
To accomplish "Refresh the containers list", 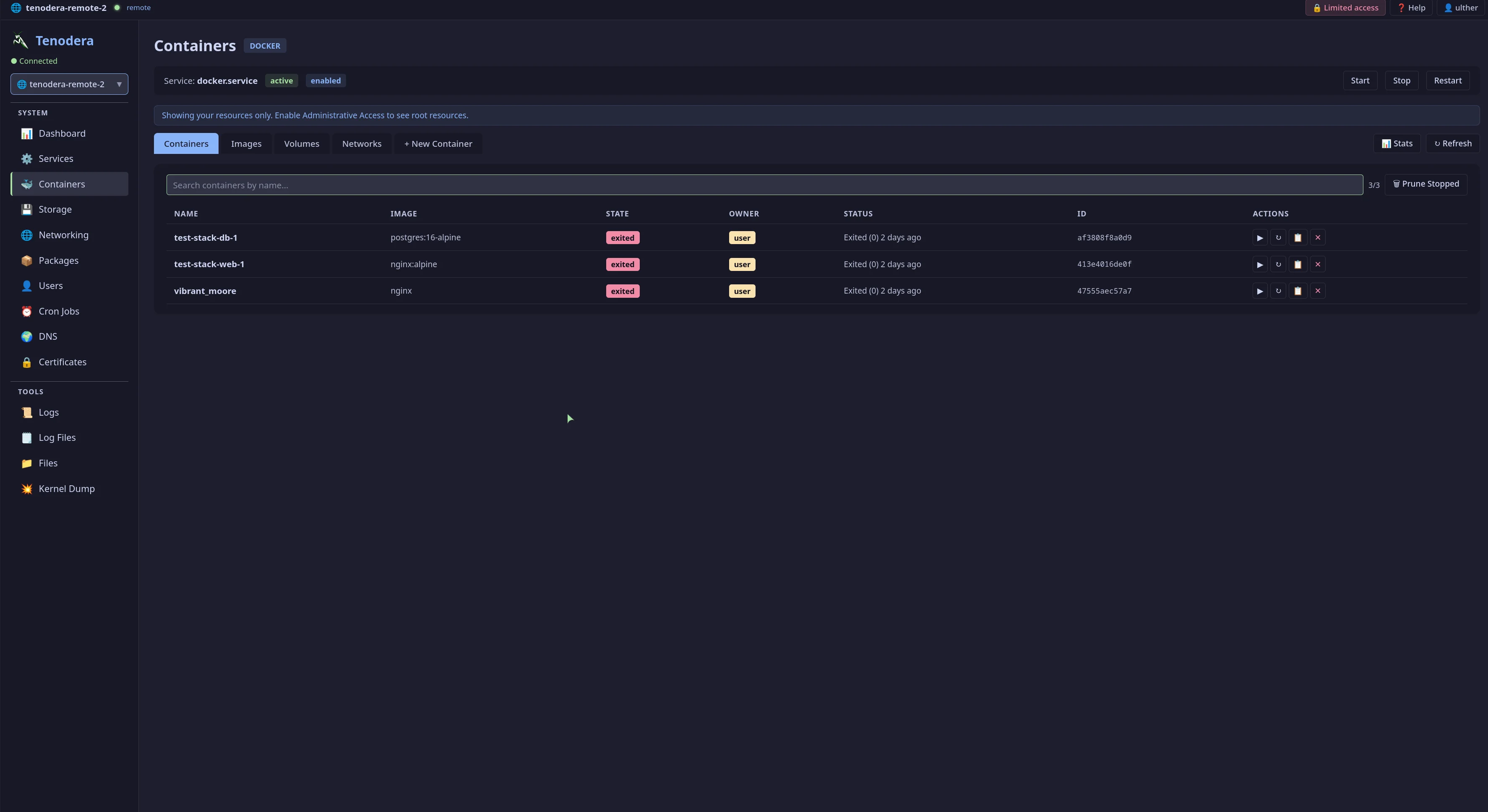I will (x=1453, y=144).
